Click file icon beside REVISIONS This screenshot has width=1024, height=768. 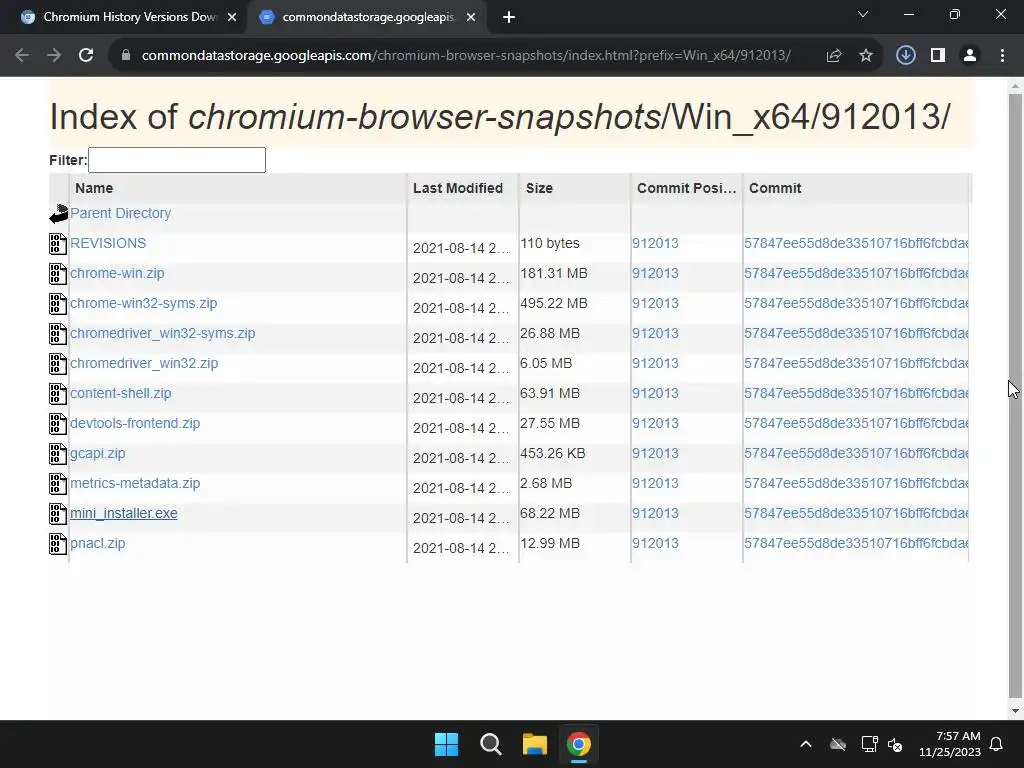pyautogui.click(x=58, y=244)
